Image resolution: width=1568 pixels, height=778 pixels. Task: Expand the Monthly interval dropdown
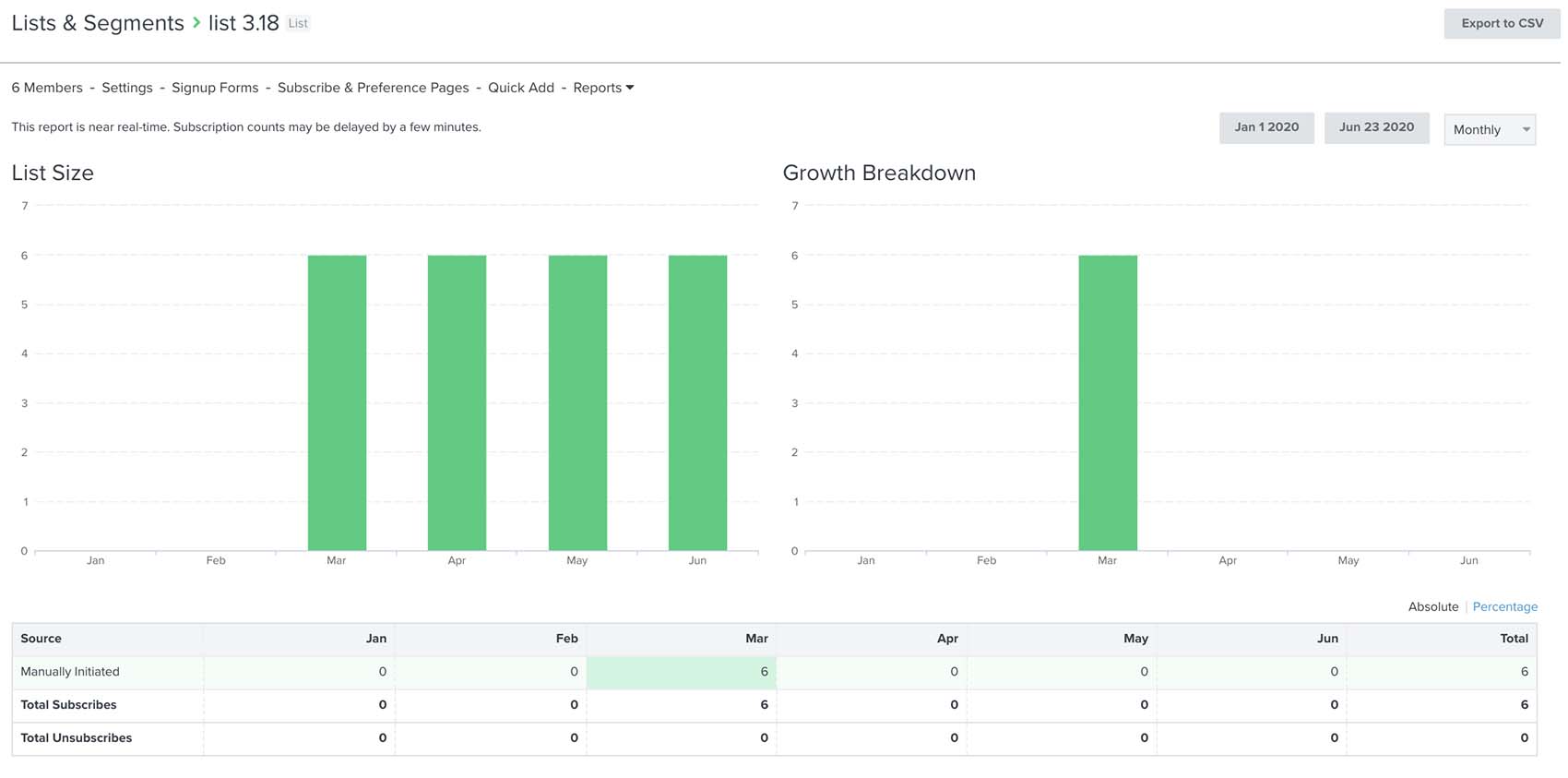click(x=1489, y=129)
